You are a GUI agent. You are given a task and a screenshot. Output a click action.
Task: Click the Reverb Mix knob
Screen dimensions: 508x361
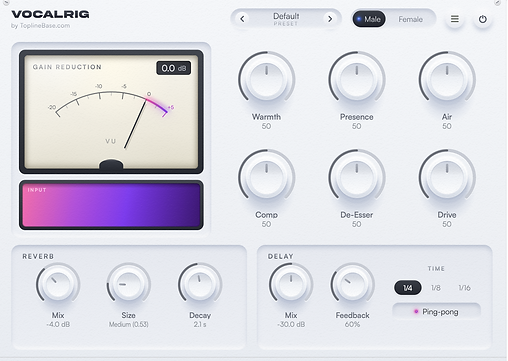coord(58,284)
